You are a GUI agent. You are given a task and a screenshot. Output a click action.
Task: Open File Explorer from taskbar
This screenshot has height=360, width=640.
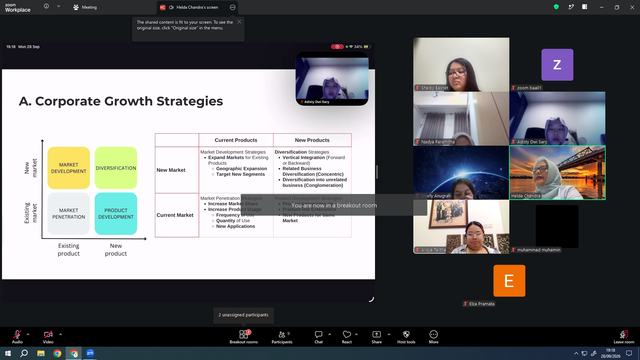click(41, 353)
